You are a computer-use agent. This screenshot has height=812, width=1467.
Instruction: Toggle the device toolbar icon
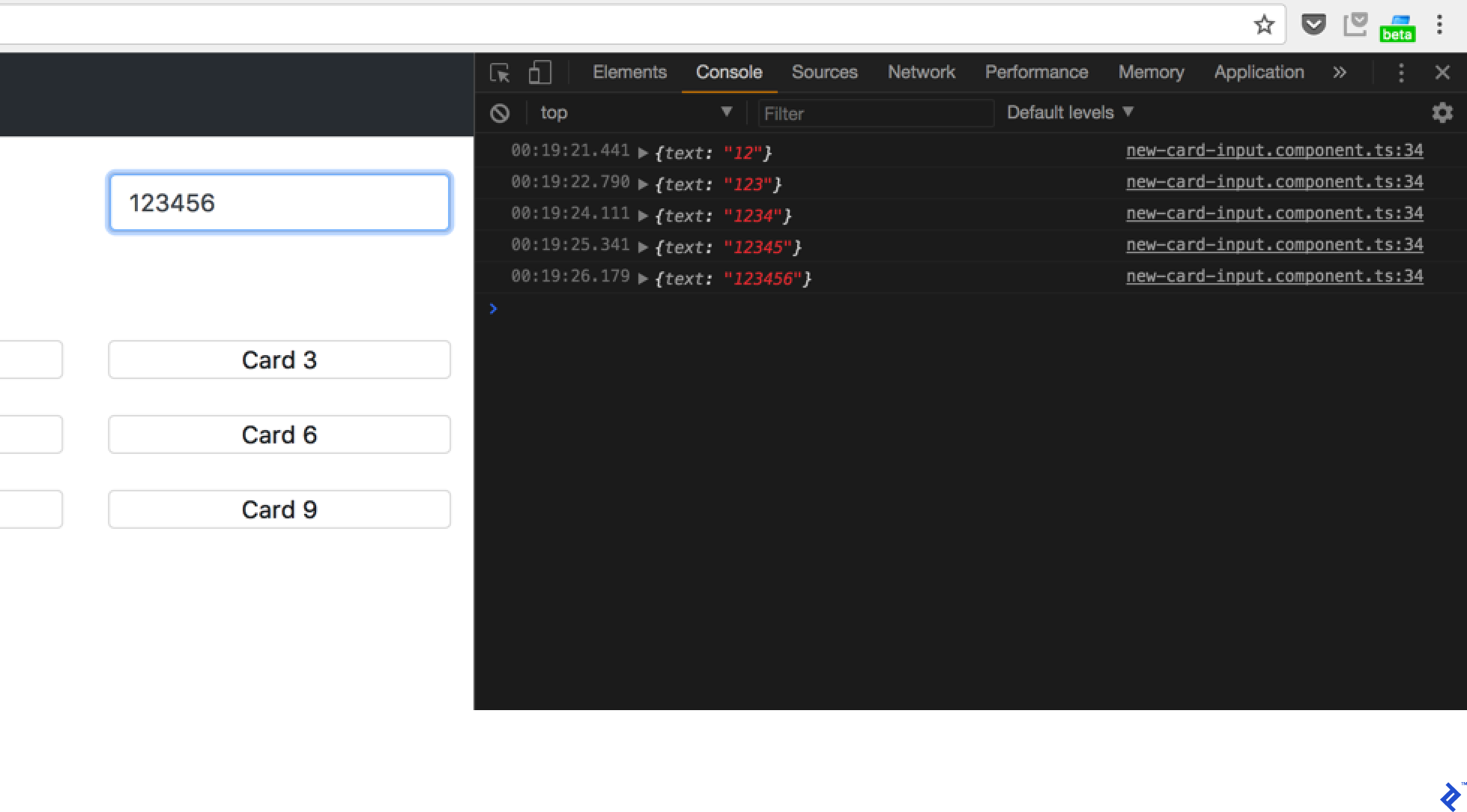click(x=539, y=73)
